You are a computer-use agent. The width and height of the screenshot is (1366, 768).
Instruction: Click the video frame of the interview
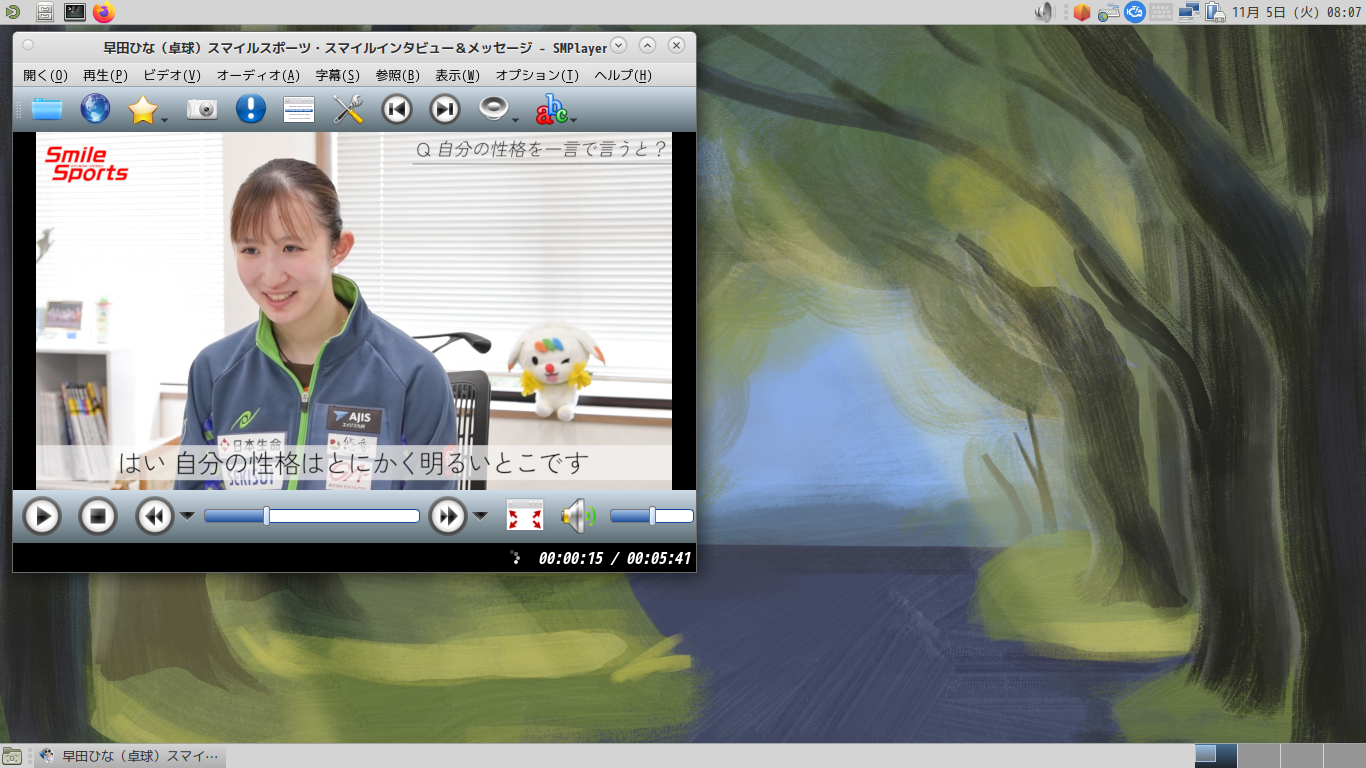(354, 311)
